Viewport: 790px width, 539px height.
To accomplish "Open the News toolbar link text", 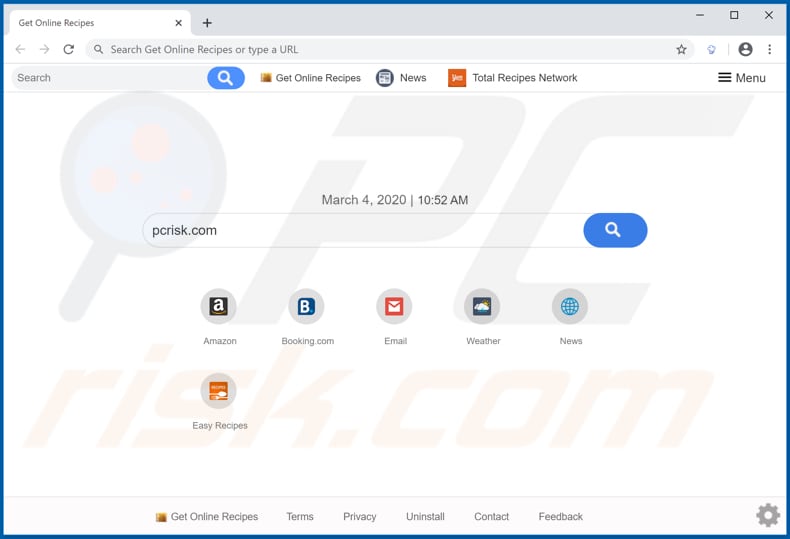I will coord(413,78).
